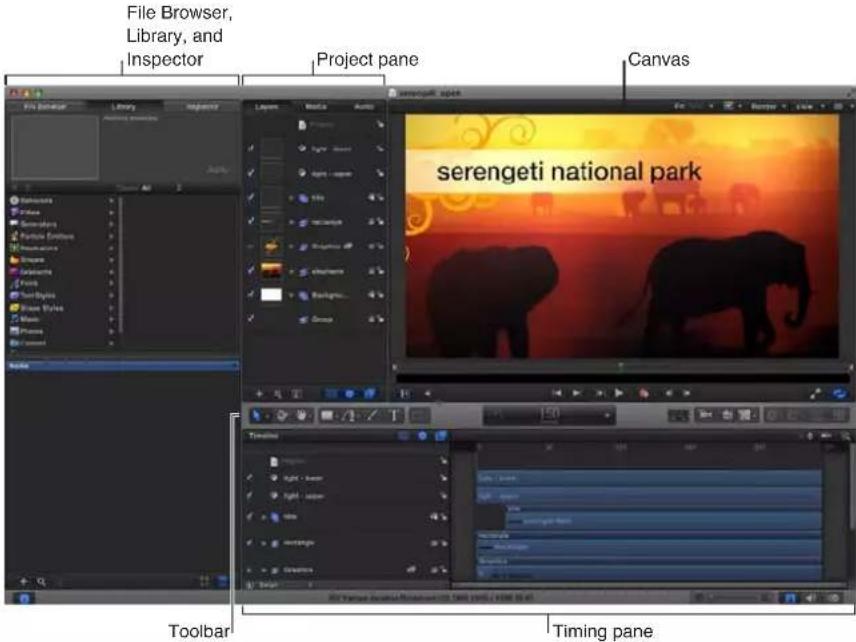Expand the title group in Layers list
Image resolution: width=856 pixels, height=642 pixels.
[x=291, y=198]
